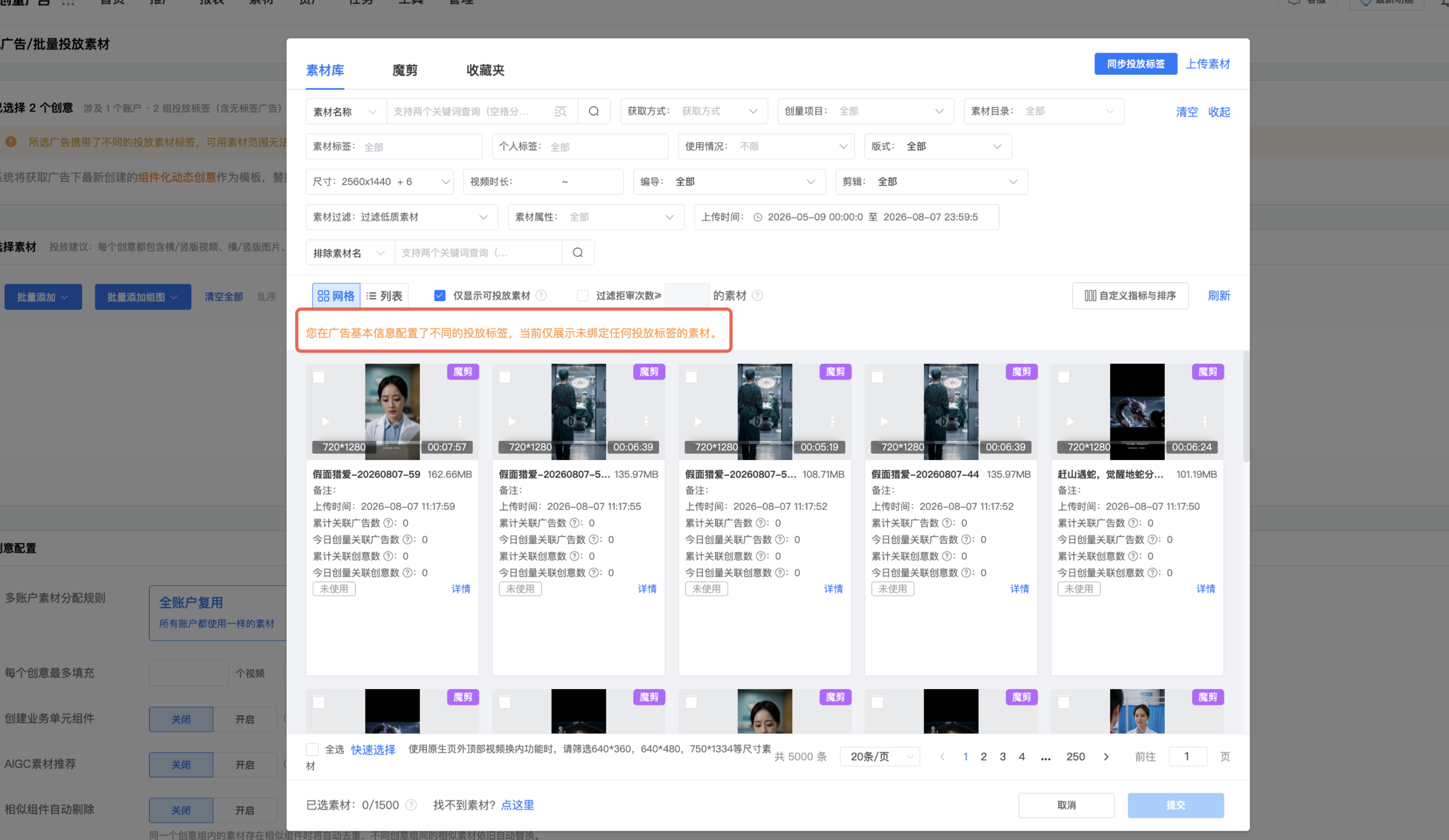Click the 过滤拒审次数 number input box
The image size is (1449, 840).
click(x=687, y=295)
